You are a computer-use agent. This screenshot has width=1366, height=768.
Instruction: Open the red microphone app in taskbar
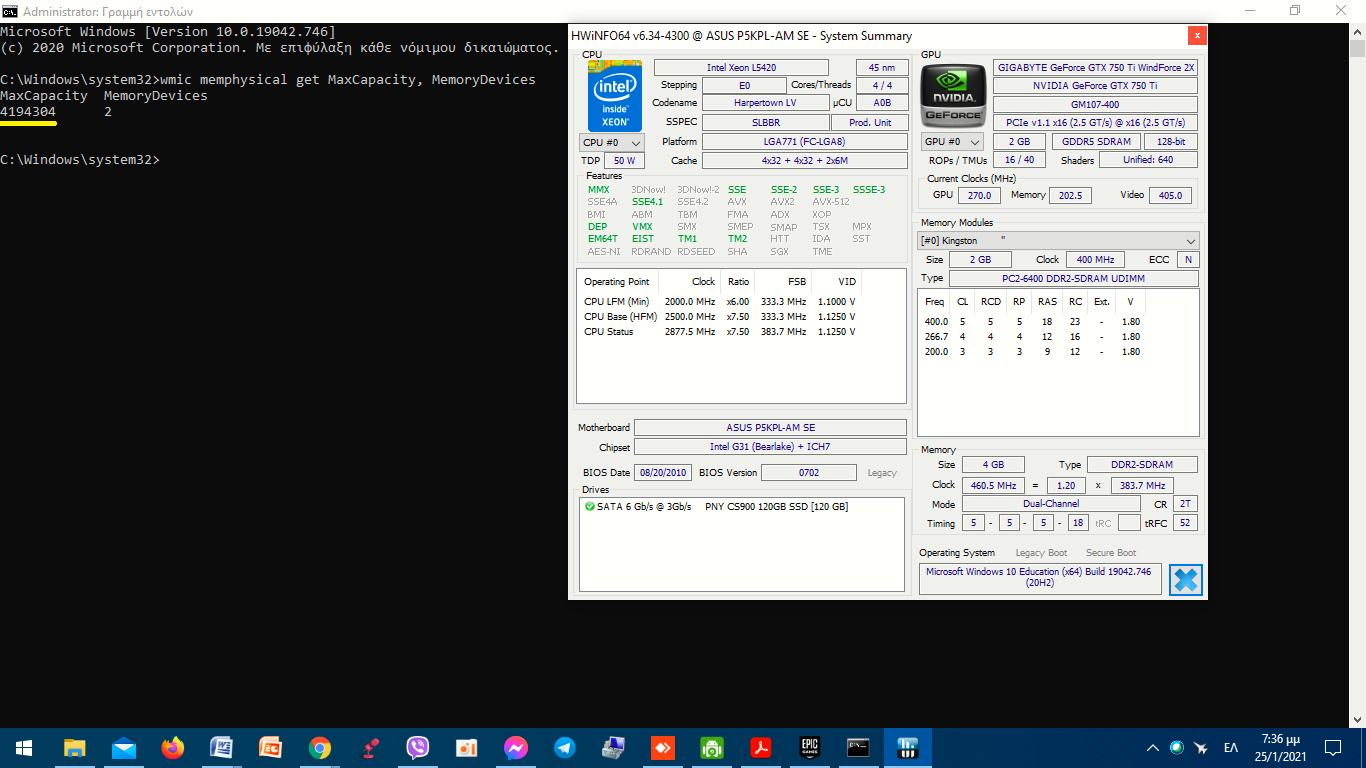click(x=368, y=747)
